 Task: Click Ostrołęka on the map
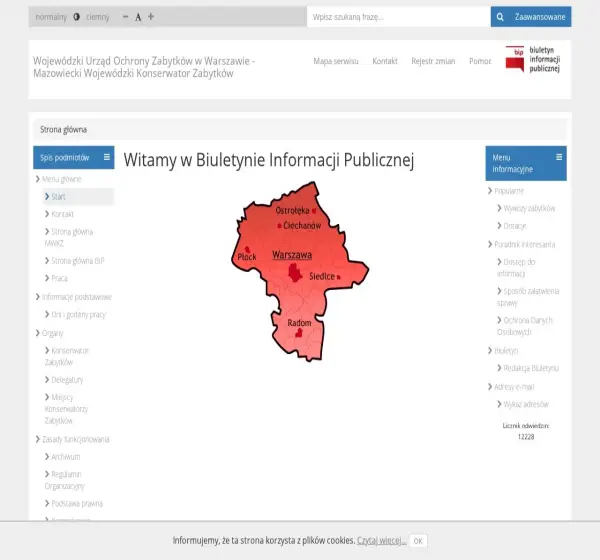coord(292,211)
